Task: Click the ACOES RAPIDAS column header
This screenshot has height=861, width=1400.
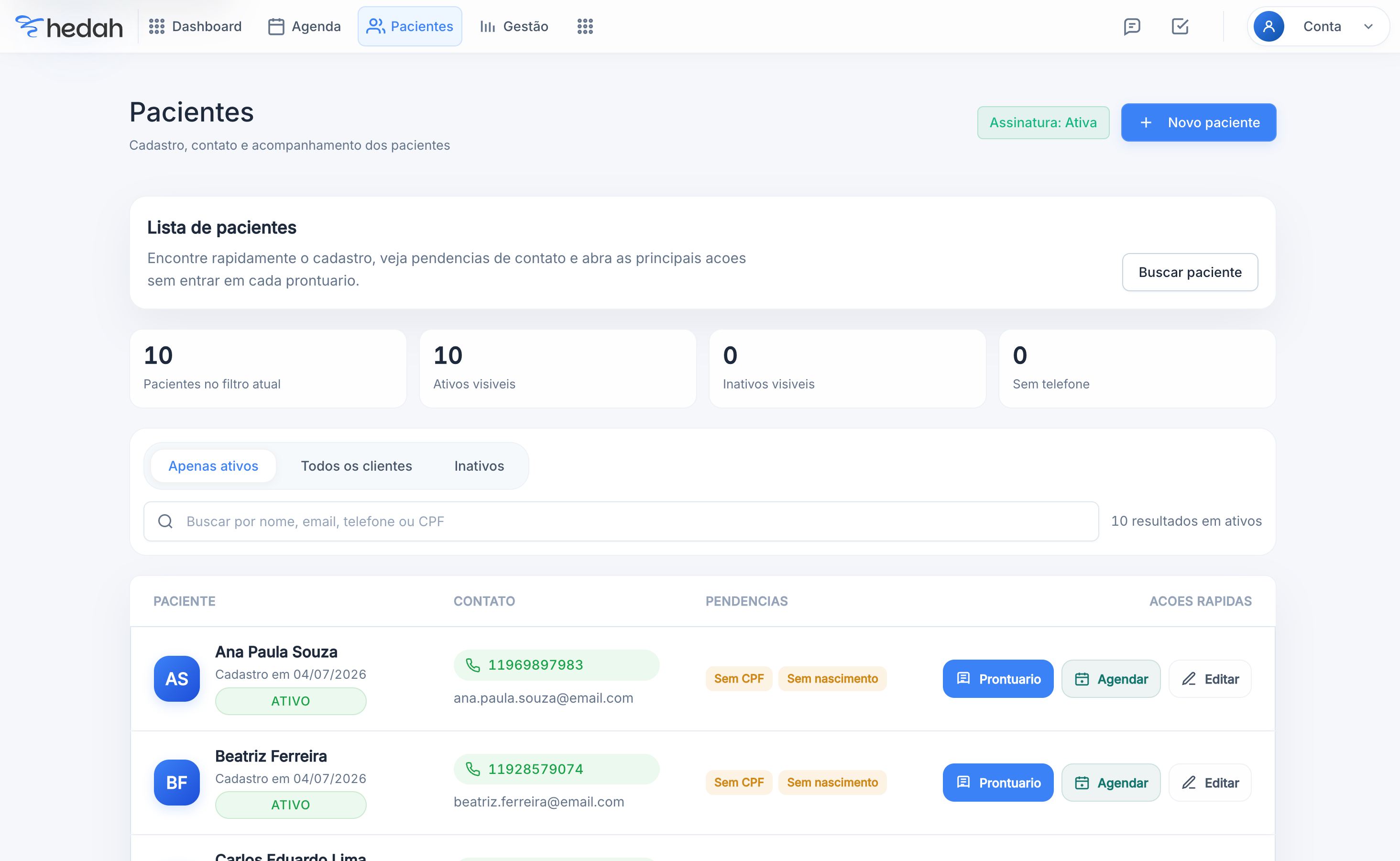Action: [1200, 601]
